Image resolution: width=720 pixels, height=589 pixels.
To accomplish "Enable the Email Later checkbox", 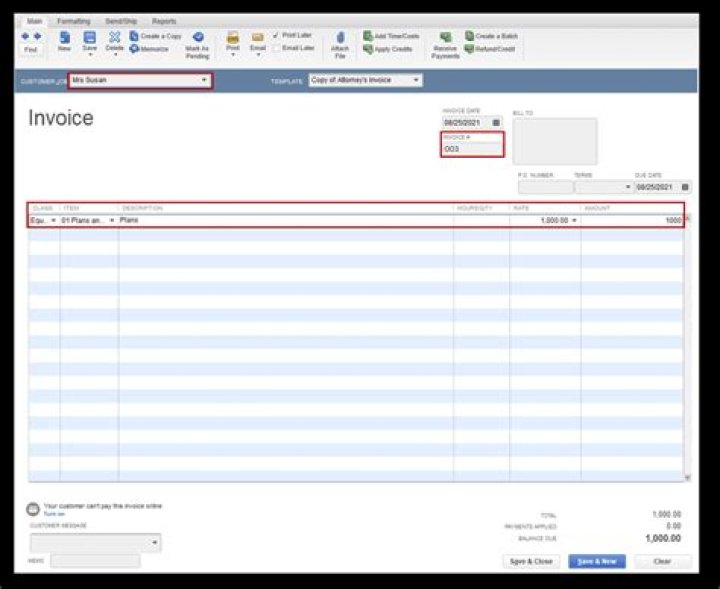I will 276,47.
